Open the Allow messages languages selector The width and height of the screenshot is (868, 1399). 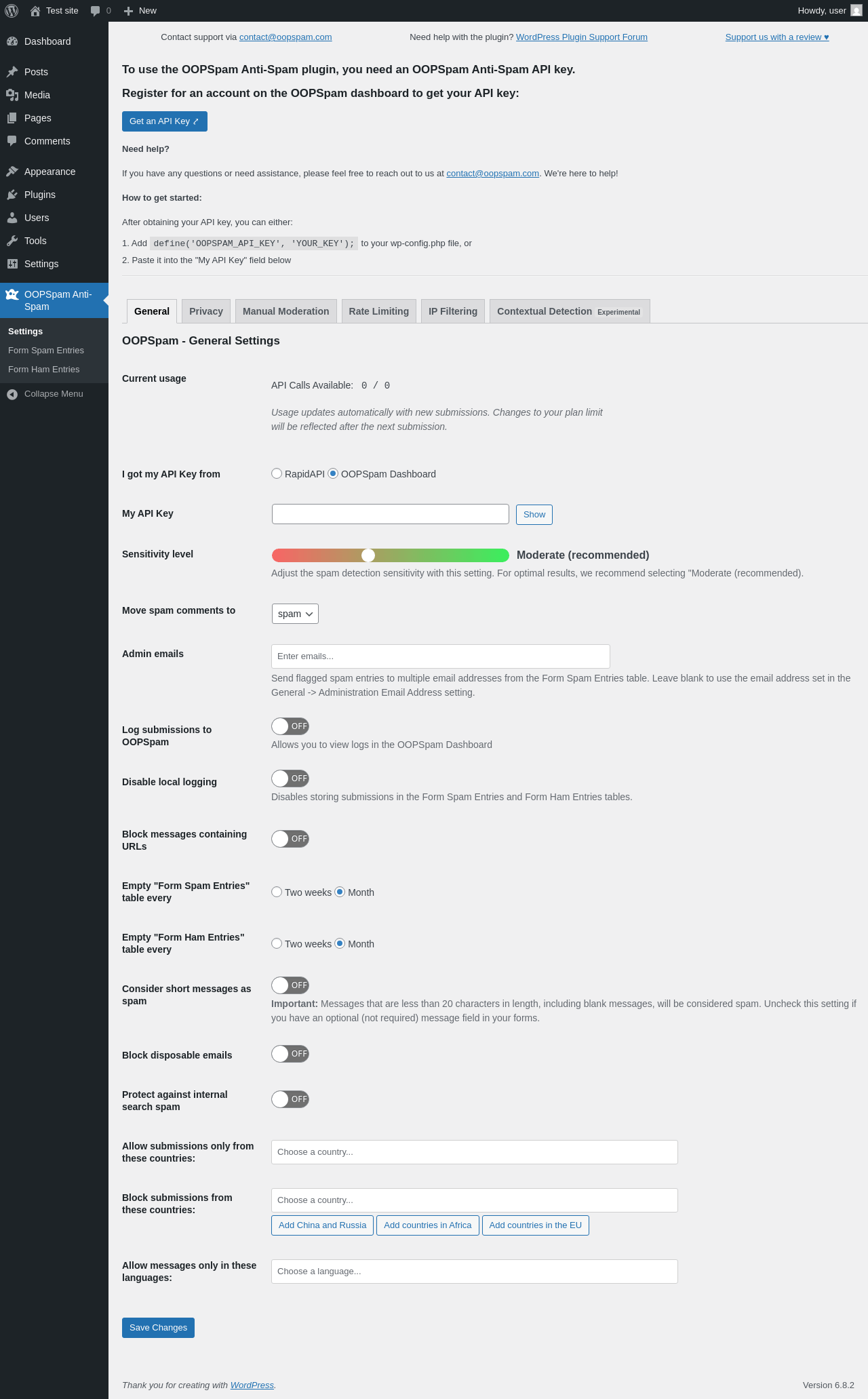475,1272
